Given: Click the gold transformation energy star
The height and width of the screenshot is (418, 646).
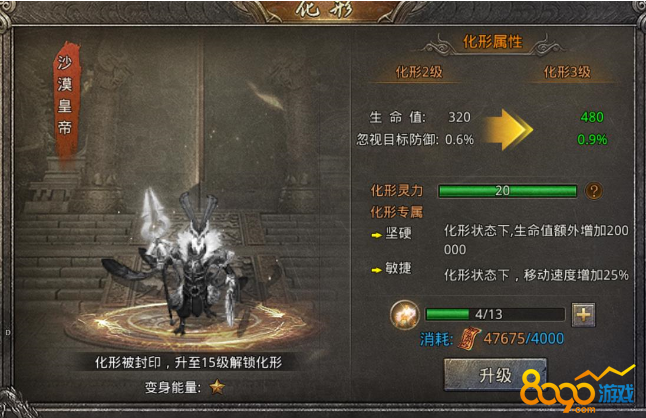Looking at the screenshot, I should 217,387.
